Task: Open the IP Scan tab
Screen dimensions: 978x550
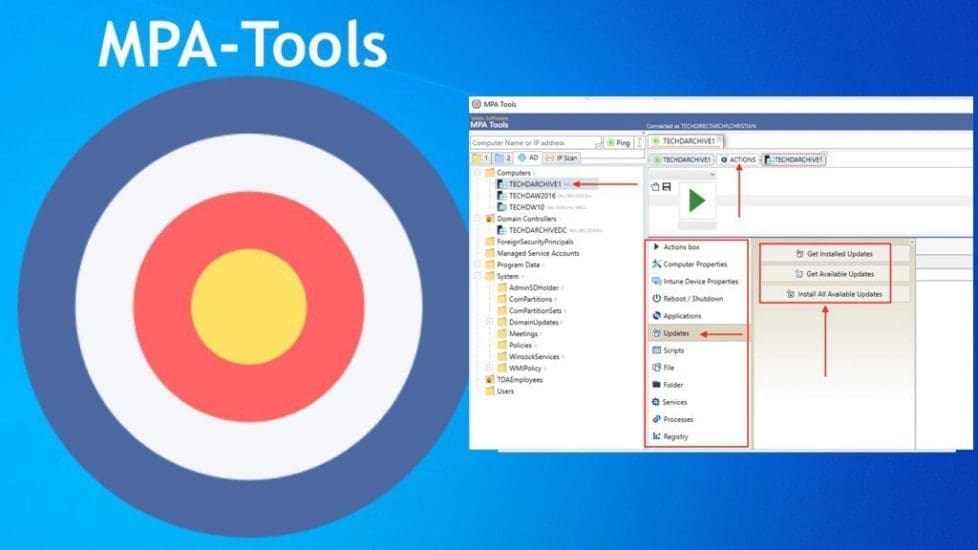Action: (x=561, y=158)
